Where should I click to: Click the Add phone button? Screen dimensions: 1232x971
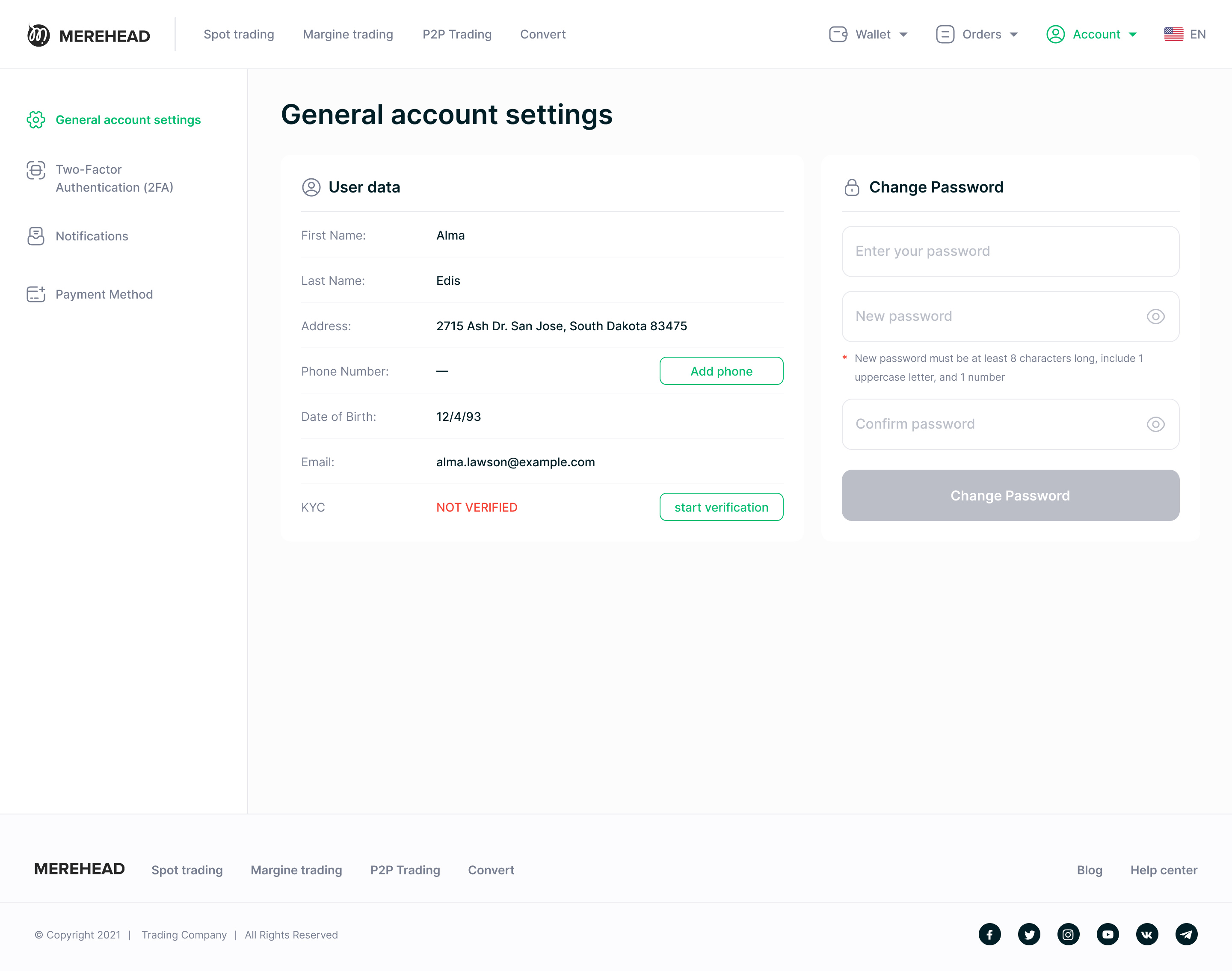tap(721, 371)
